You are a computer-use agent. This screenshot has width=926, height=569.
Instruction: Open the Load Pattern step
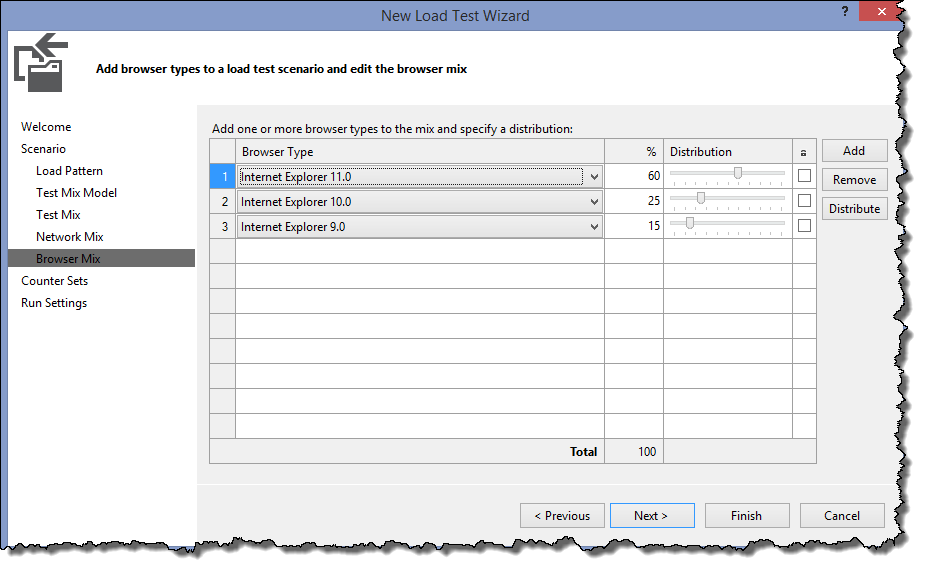[69, 171]
